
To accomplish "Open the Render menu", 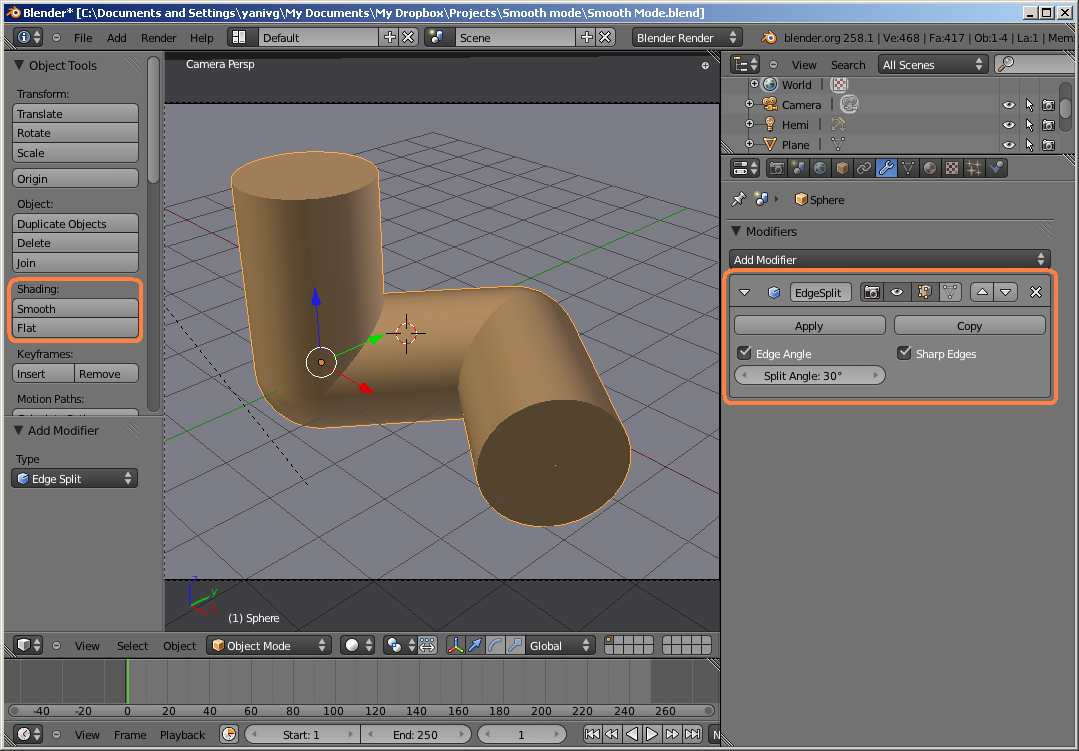I will click(158, 38).
